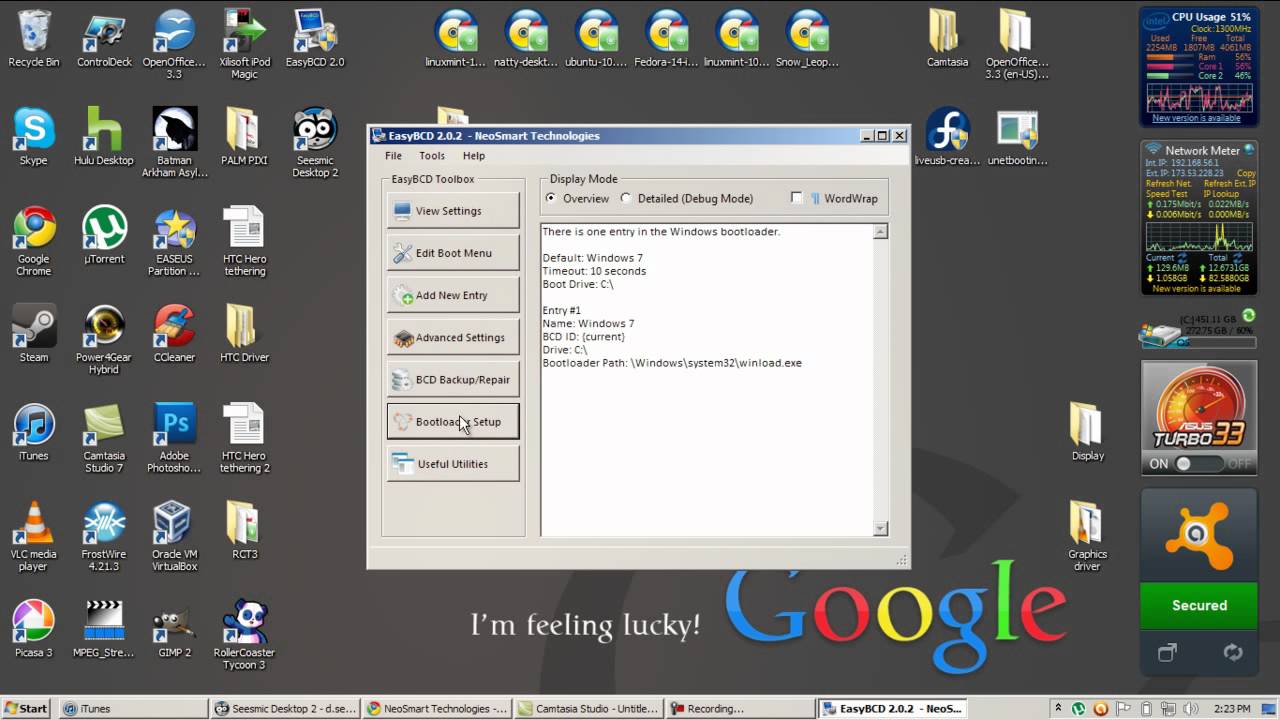Screen dimensions: 1280x720
Task: Select the FrostWire 4.21.3 icon
Action: [104, 535]
